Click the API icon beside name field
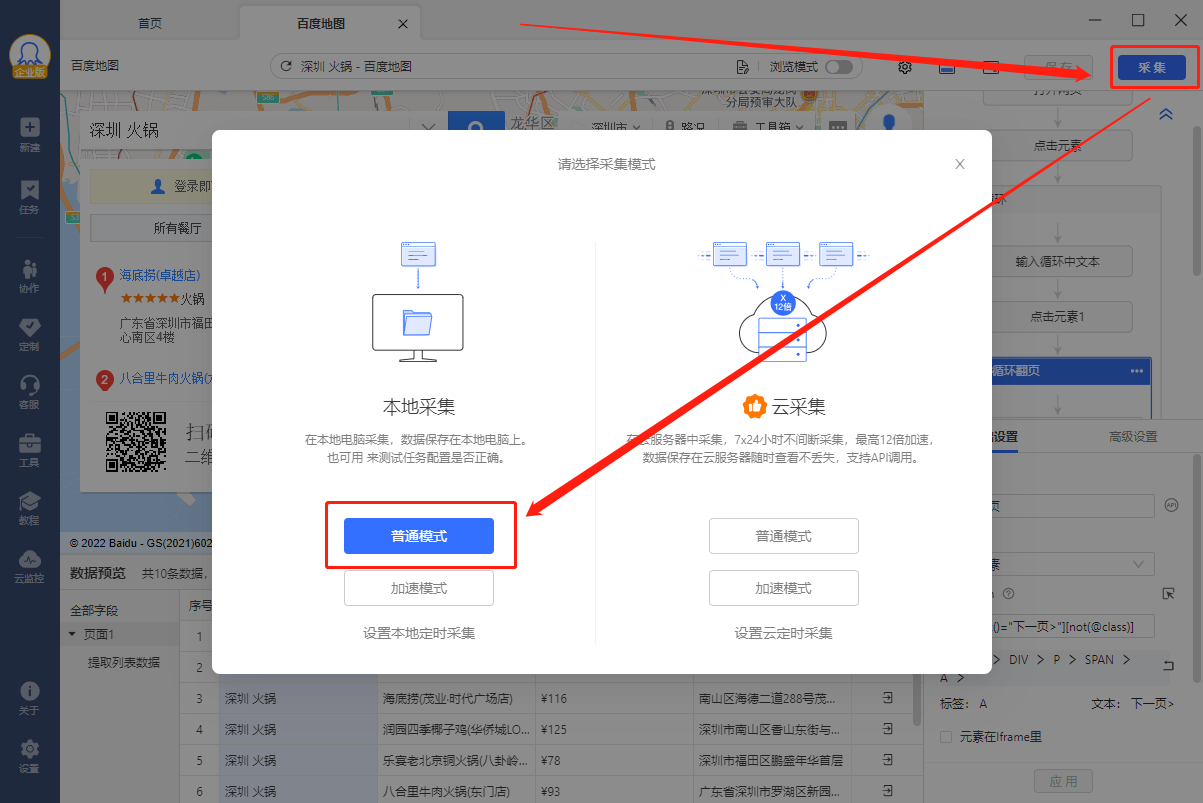The height and width of the screenshot is (803, 1203). [x=1172, y=506]
